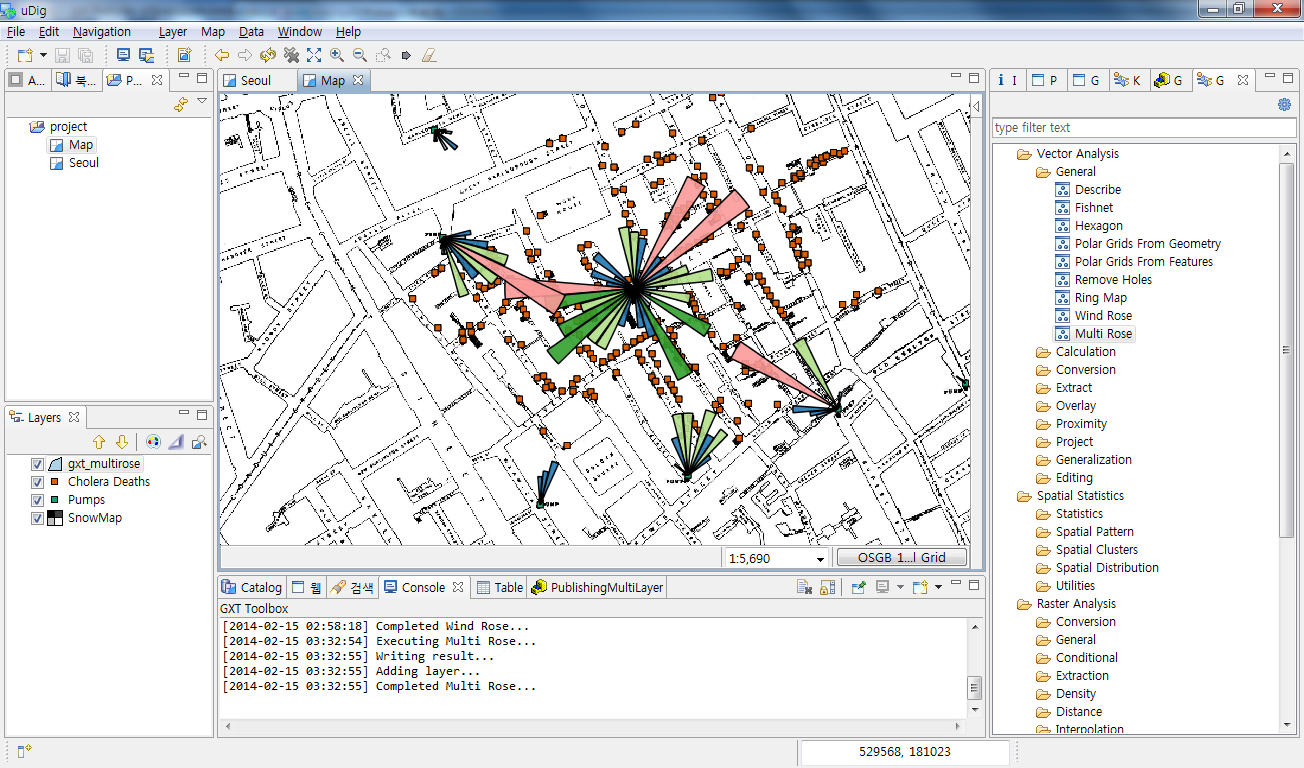Switch to the Seoul map tab

coord(255,79)
